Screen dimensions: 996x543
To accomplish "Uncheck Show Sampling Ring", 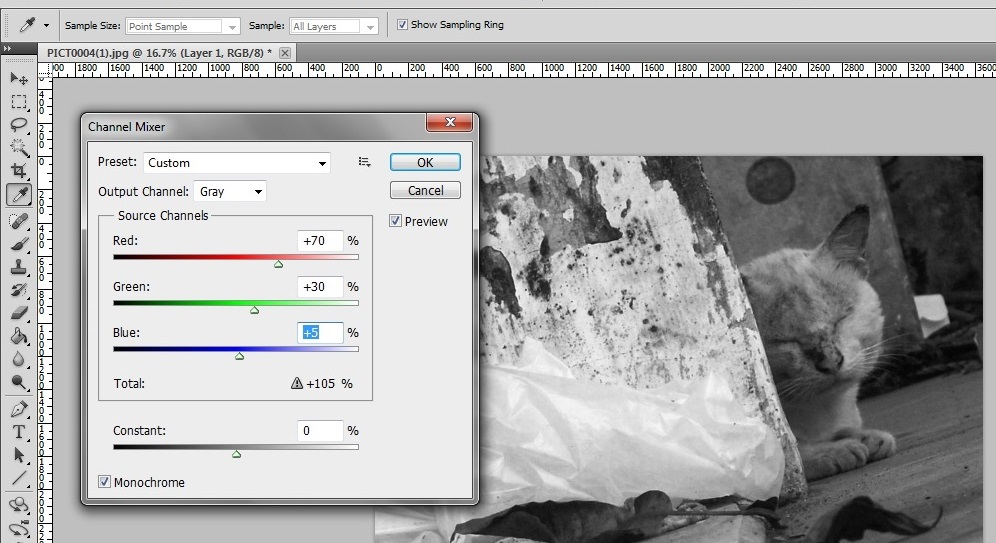I will pos(402,25).
